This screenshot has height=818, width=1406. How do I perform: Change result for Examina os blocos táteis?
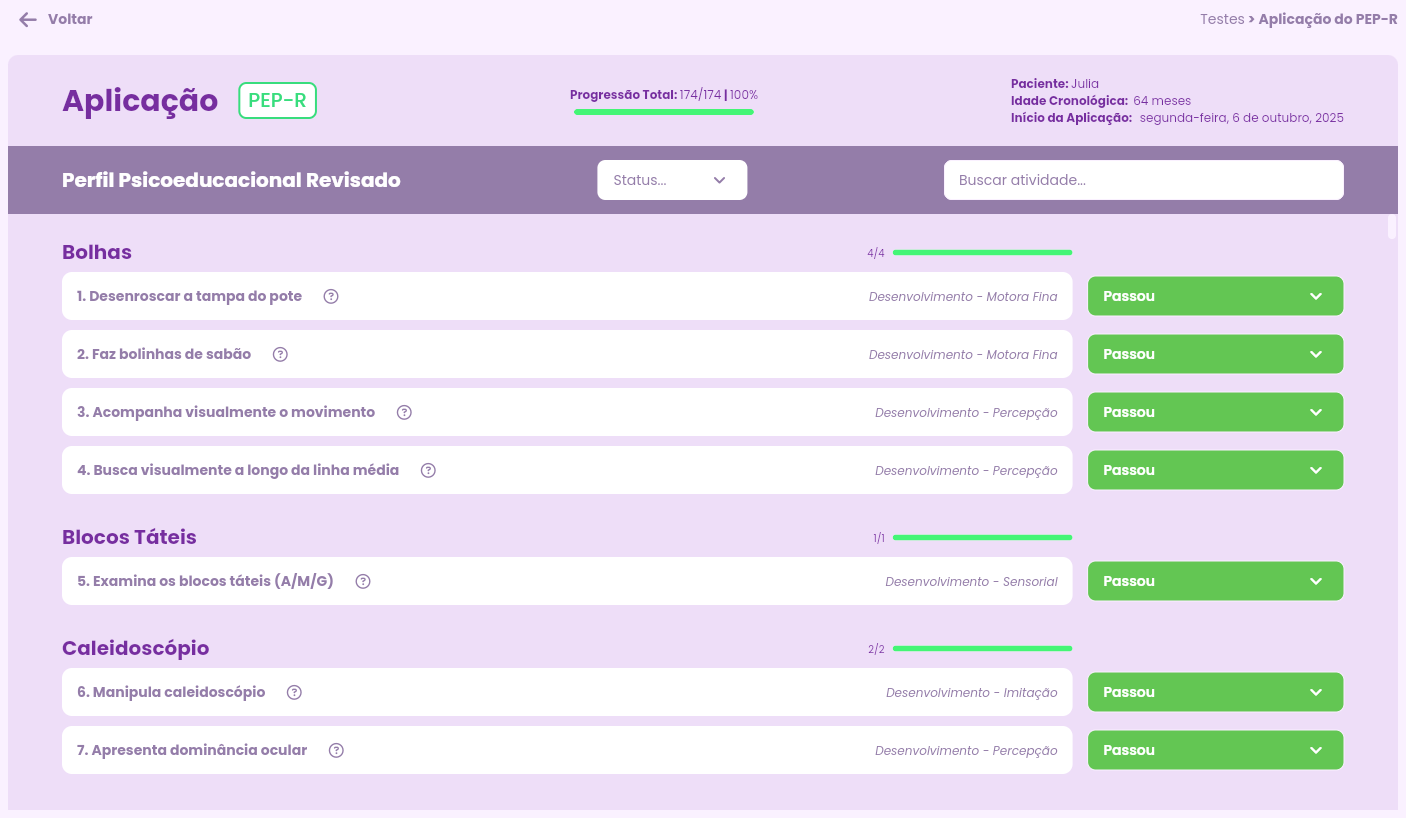(1214, 581)
